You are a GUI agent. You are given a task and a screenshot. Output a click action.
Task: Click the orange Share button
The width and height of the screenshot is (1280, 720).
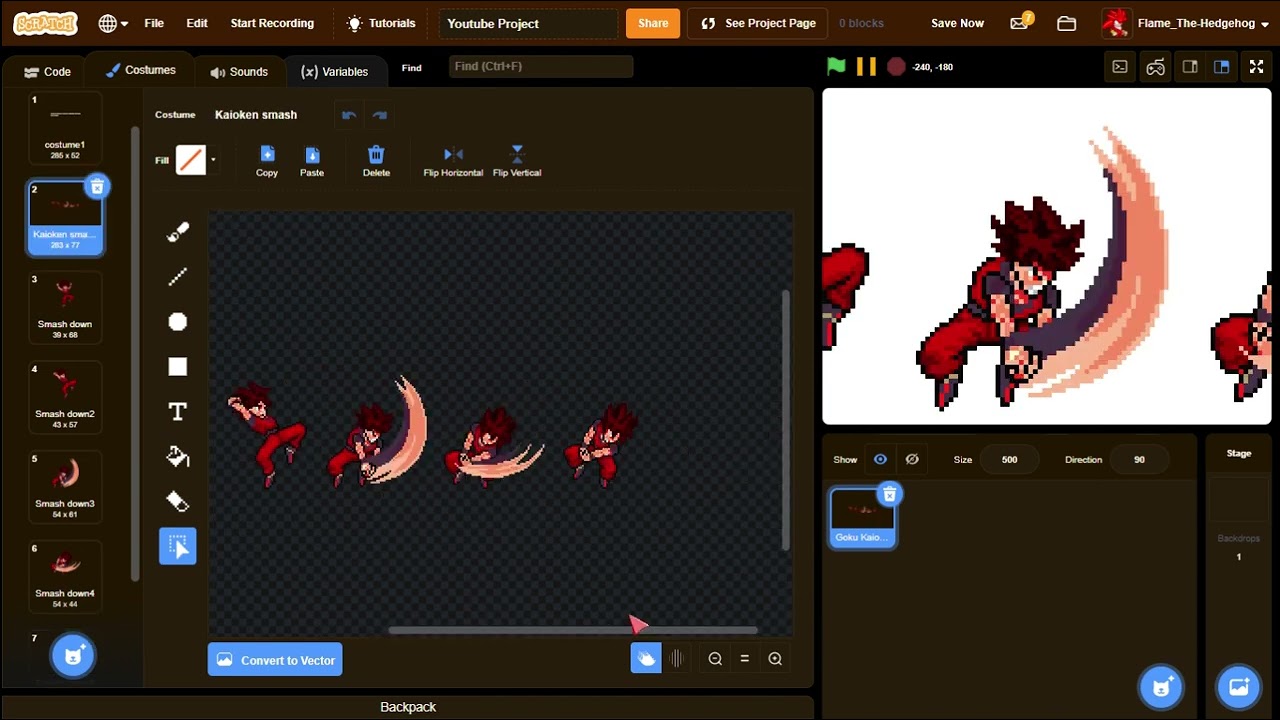653,23
